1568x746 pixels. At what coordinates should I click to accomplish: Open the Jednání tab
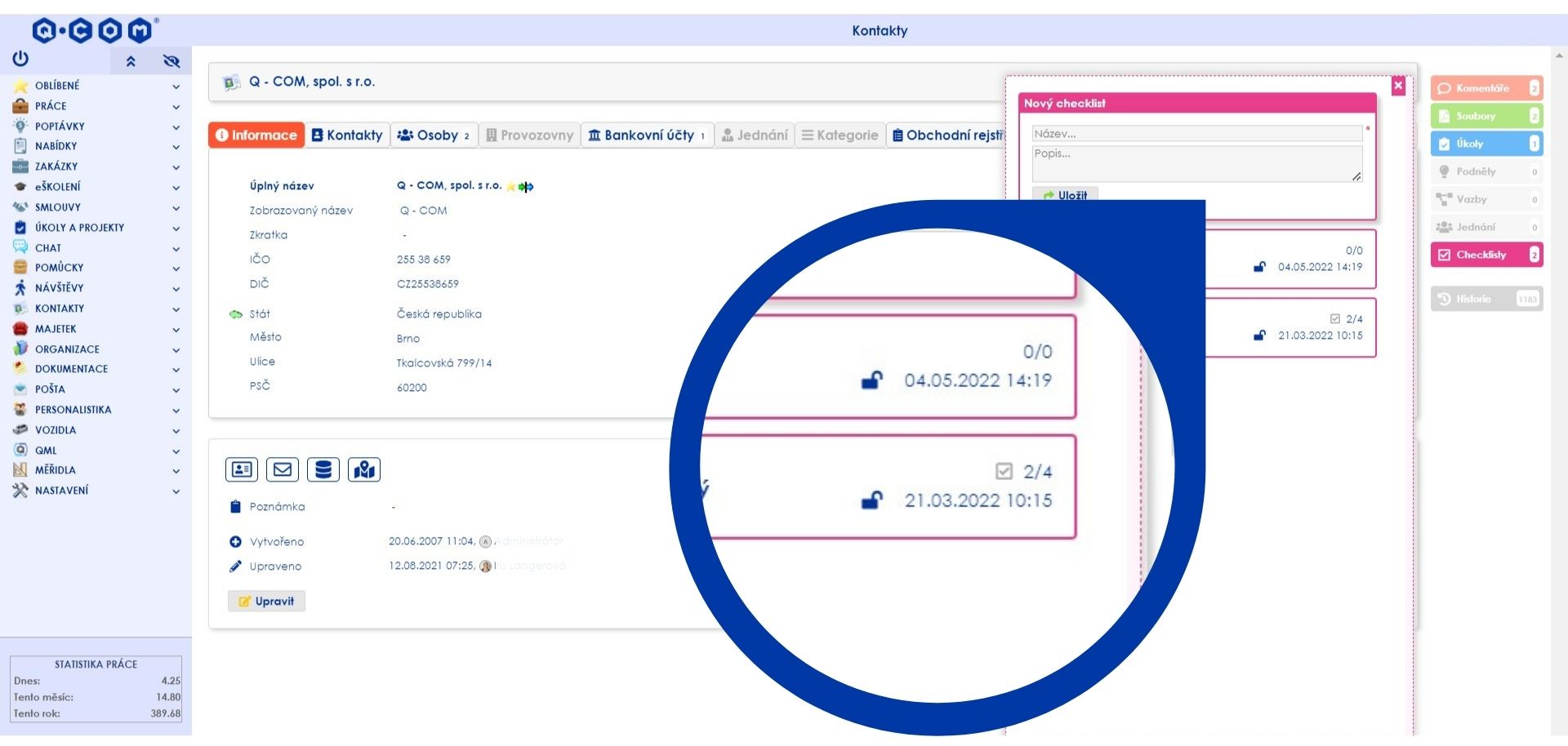[755, 135]
